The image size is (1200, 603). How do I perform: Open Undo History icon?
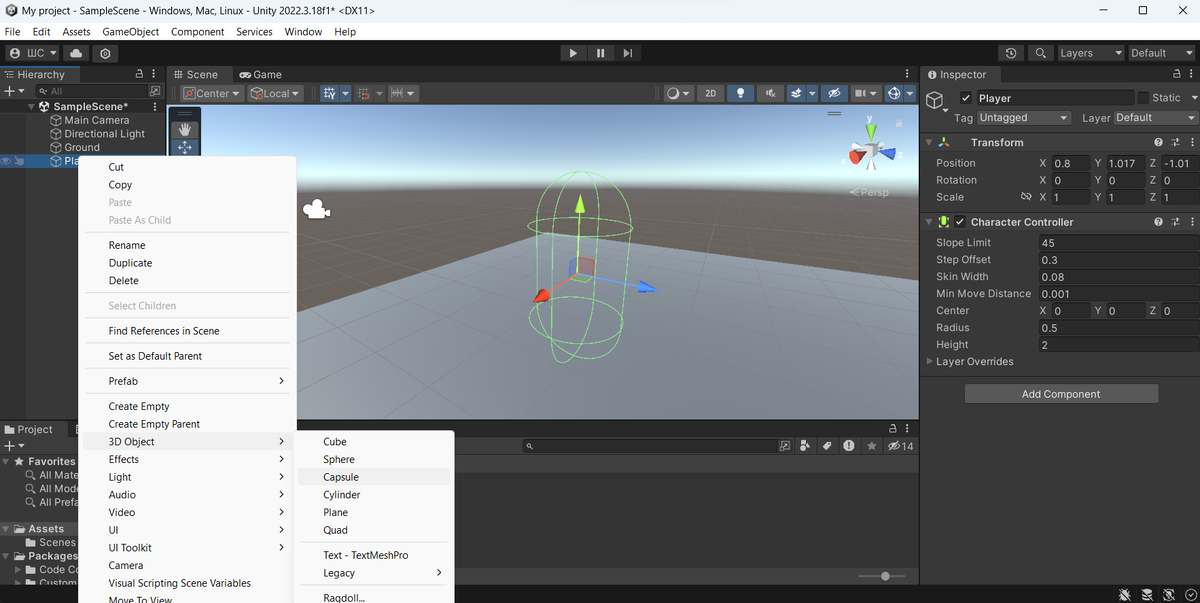(1011, 53)
